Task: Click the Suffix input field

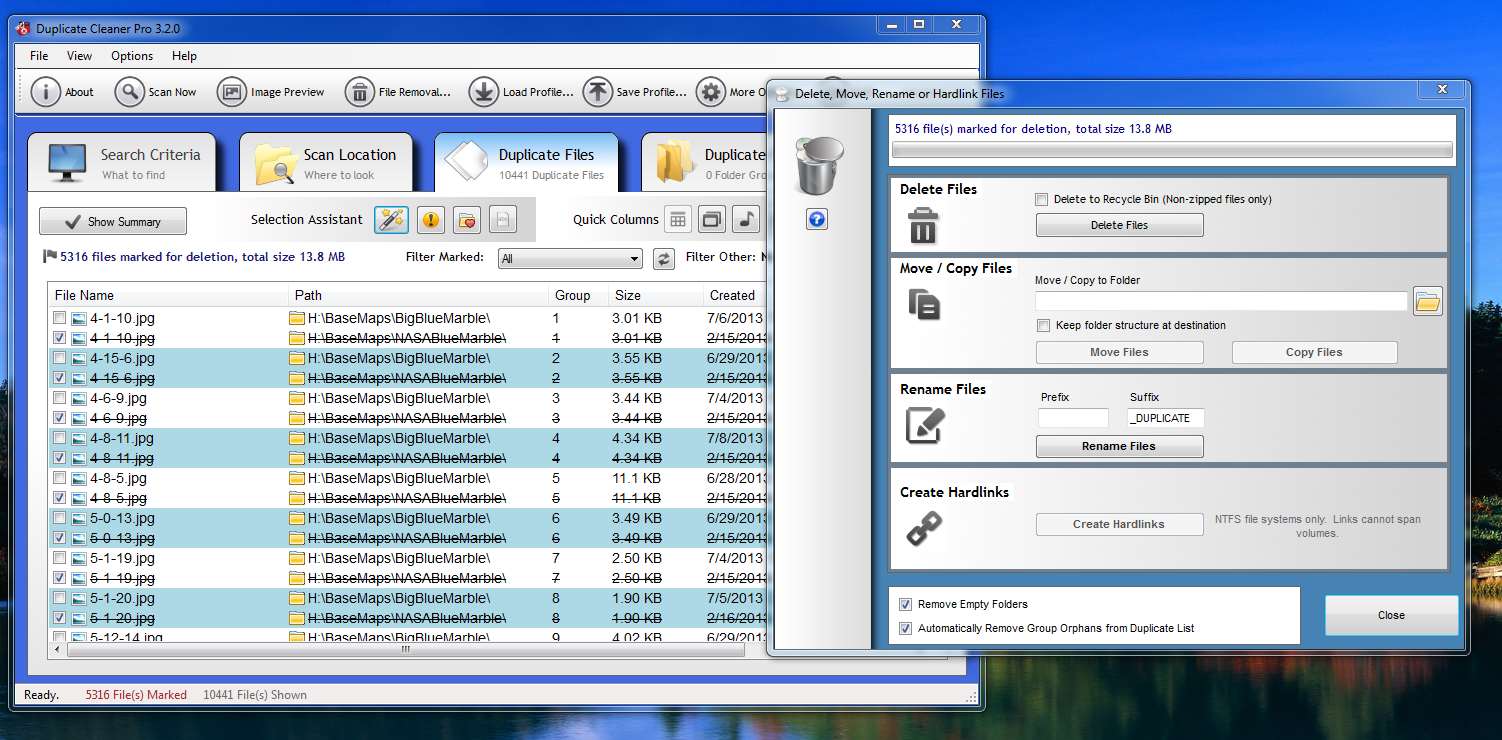Action: [x=1165, y=418]
